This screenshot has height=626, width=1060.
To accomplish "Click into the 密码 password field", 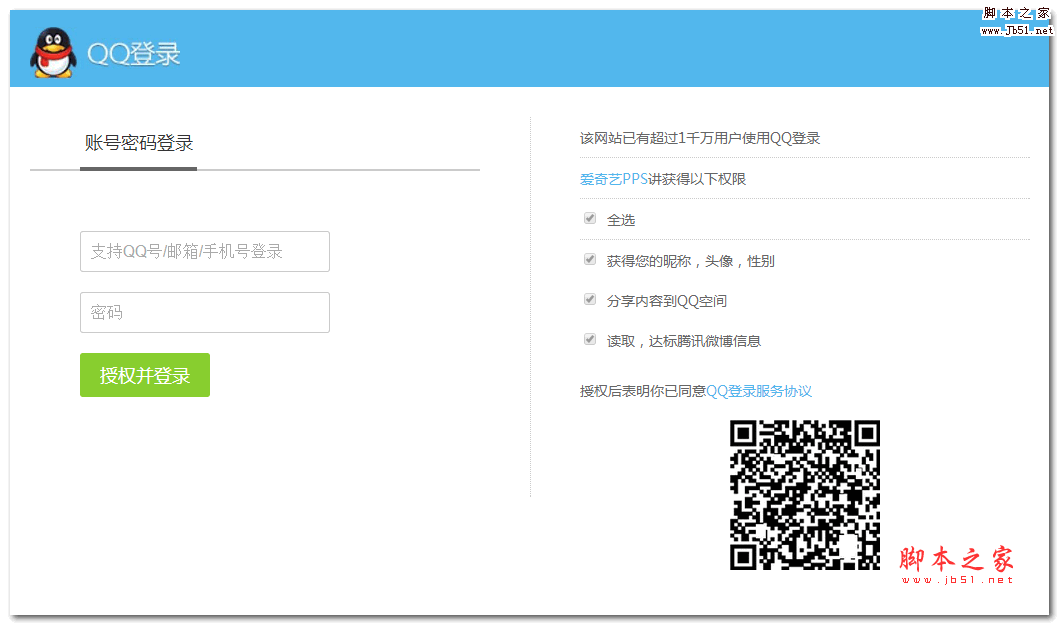I will click(x=205, y=312).
